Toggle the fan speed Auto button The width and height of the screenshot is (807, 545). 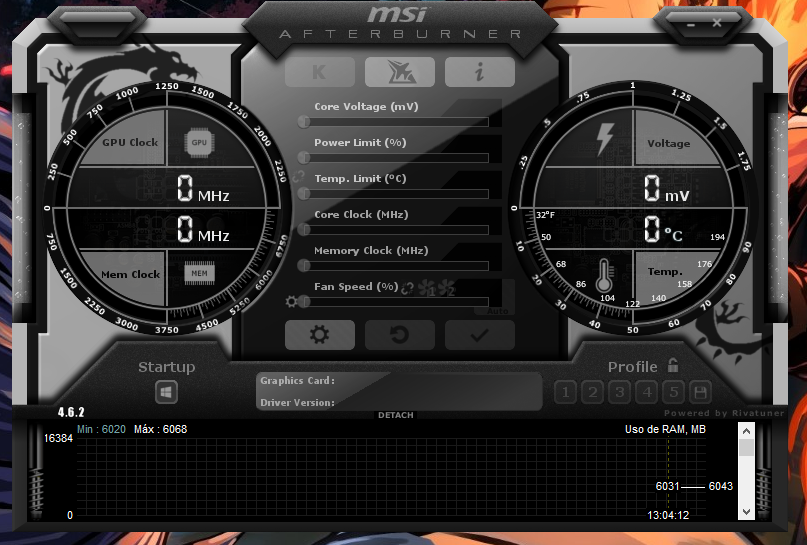click(x=497, y=311)
